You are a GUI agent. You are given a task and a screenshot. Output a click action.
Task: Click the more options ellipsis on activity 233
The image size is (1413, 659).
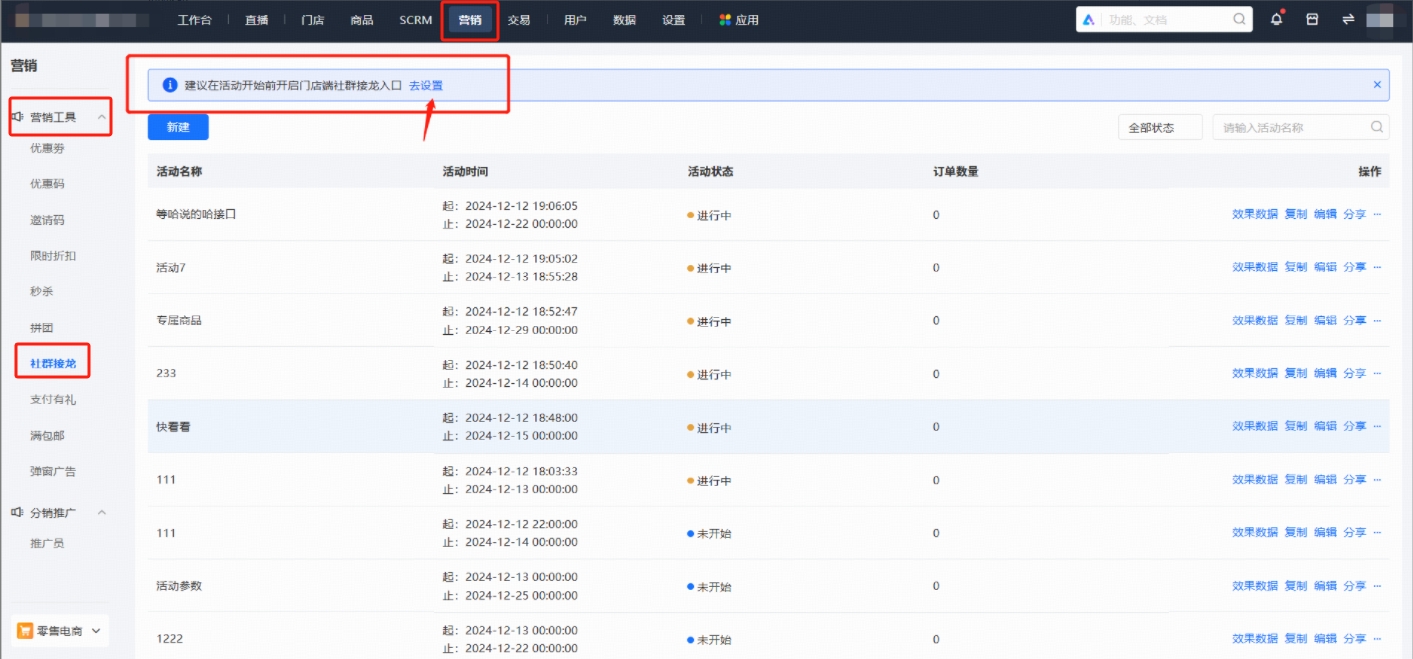click(1376, 372)
